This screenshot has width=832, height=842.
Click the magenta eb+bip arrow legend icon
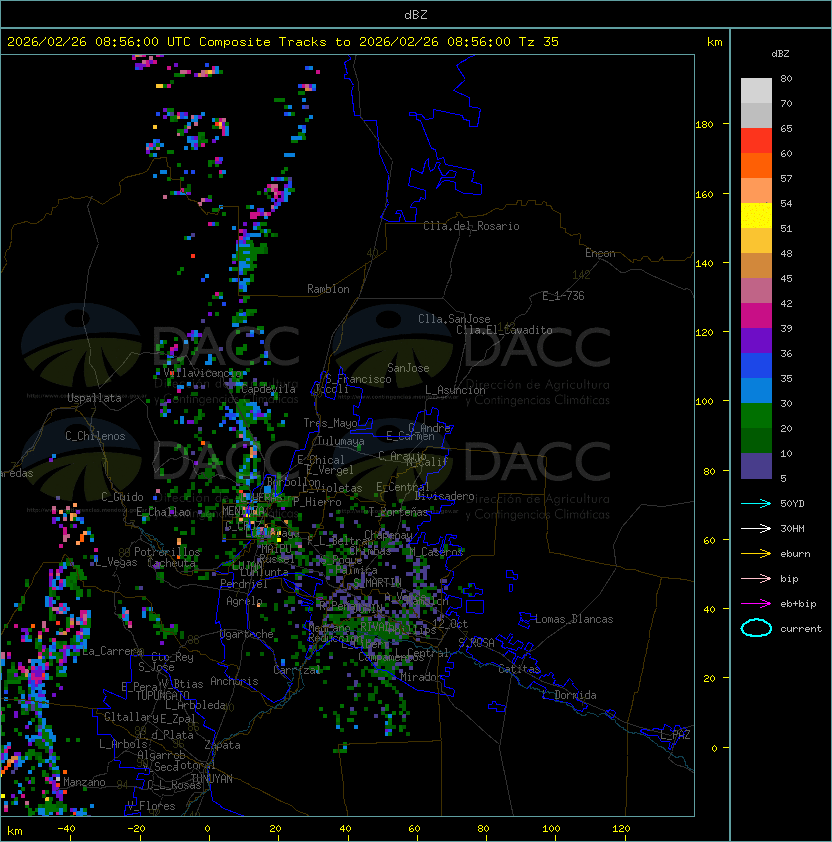[756, 604]
